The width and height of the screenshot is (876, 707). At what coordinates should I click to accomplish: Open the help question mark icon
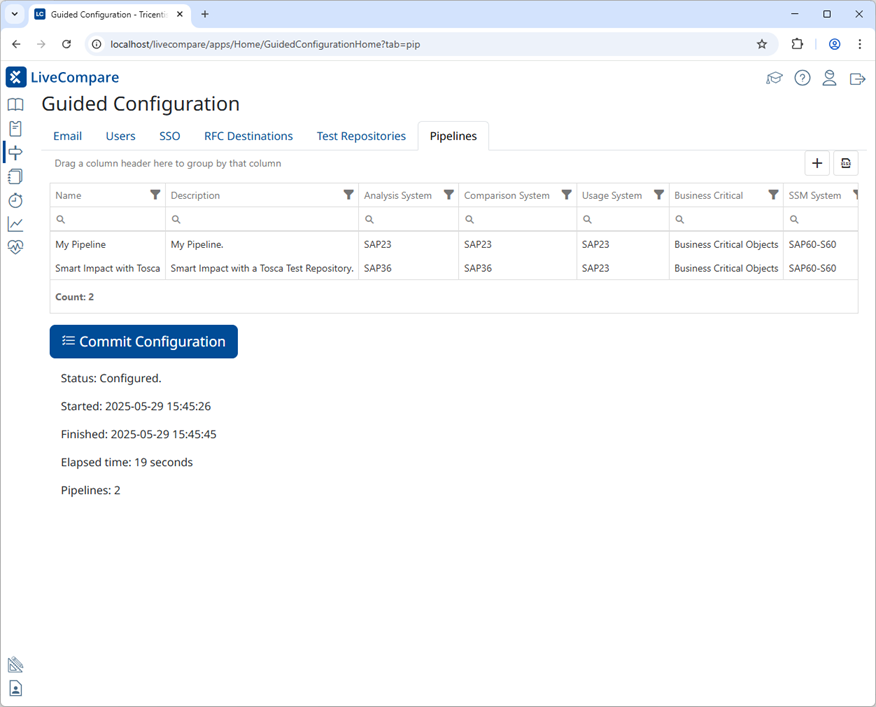[802, 78]
